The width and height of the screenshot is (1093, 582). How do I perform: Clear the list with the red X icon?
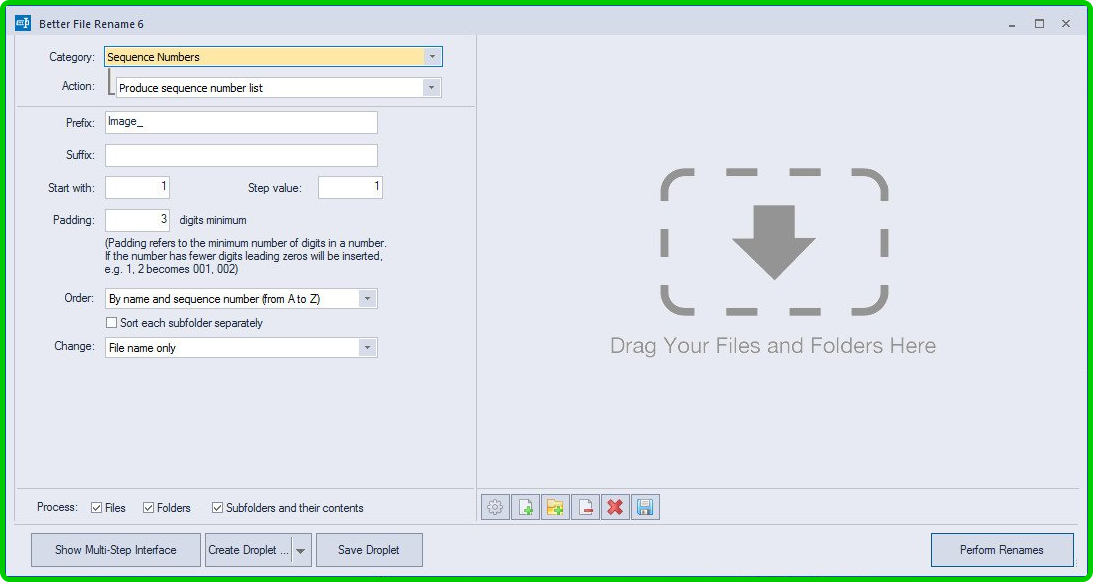pyautogui.click(x=615, y=507)
